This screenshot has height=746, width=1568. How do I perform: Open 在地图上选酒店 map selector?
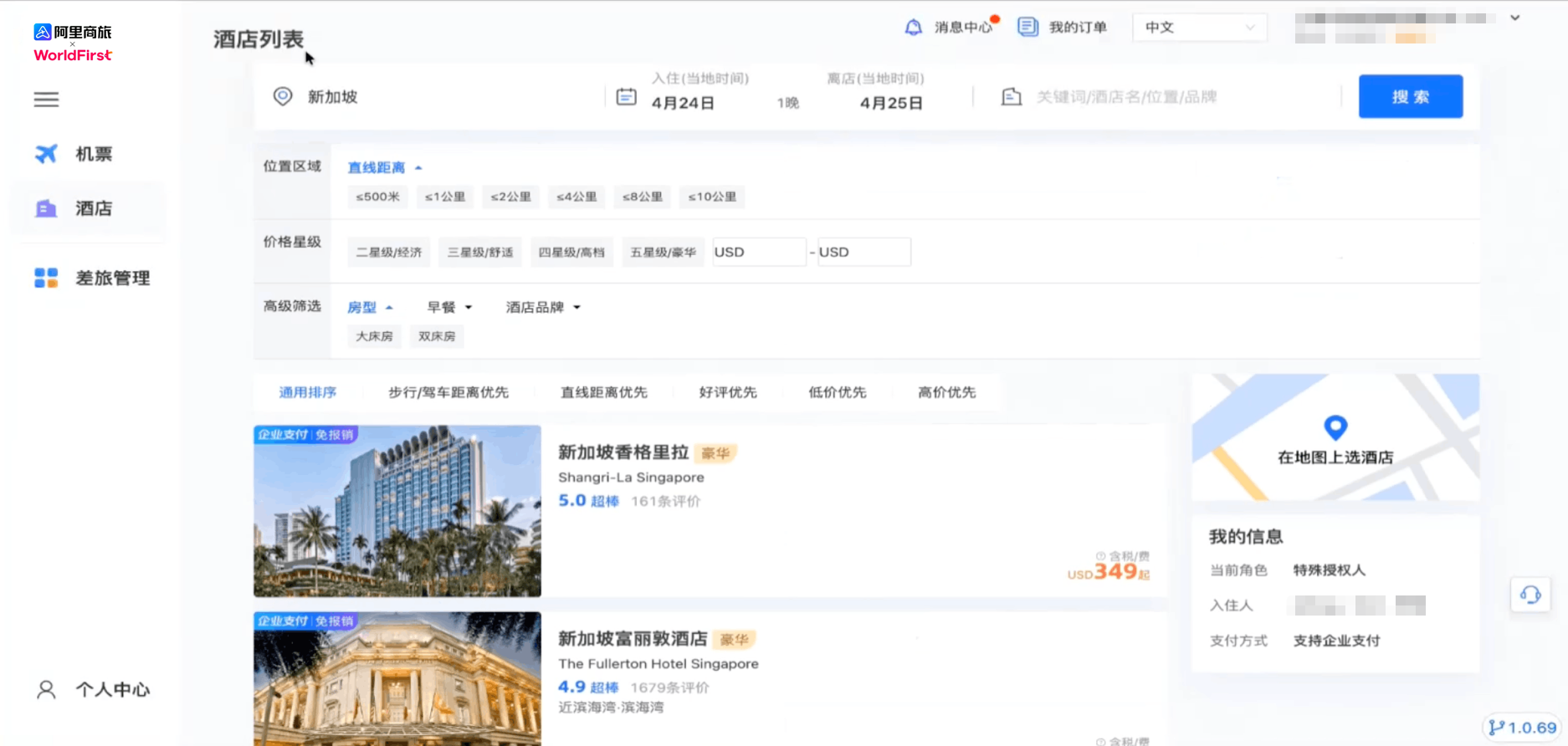tap(1335, 438)
